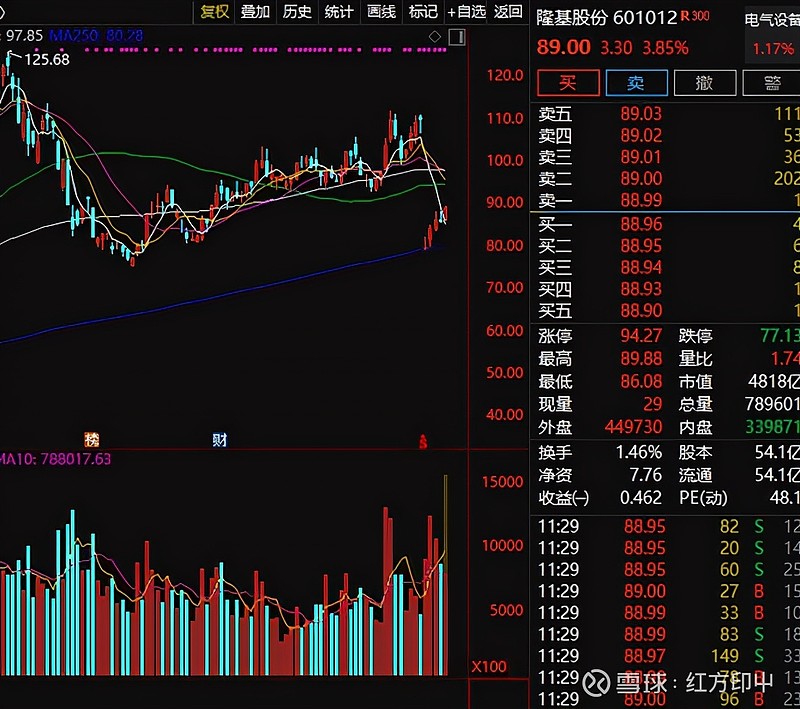Screen dimensions: 800x709
Task: Toggle 复权 price adjustment
Action: [214, 11]
